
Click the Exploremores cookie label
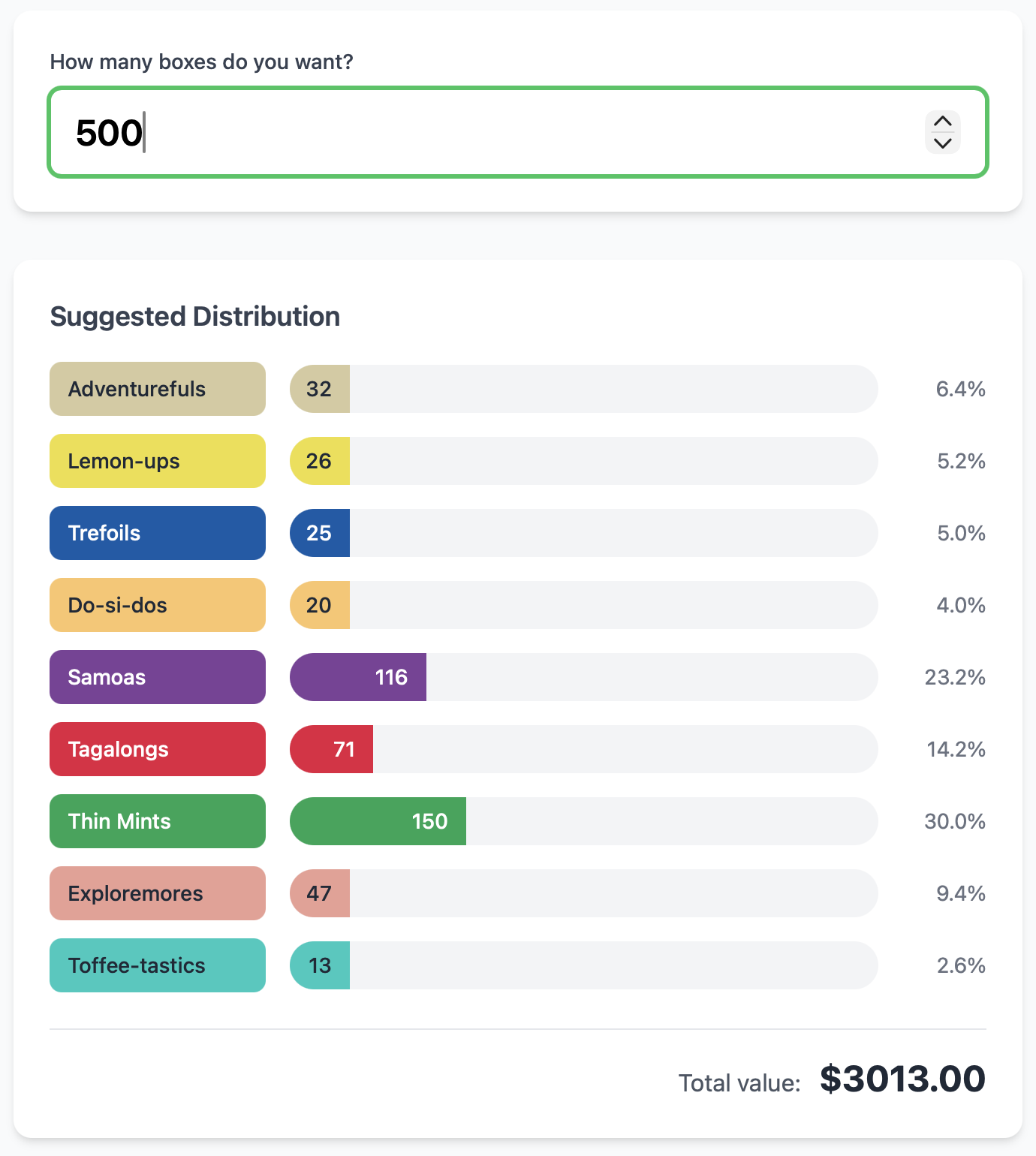coord(158,893)
